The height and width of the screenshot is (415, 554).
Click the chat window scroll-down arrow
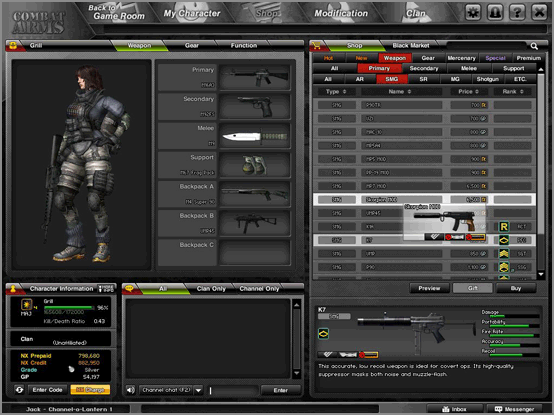coord(297,373)
